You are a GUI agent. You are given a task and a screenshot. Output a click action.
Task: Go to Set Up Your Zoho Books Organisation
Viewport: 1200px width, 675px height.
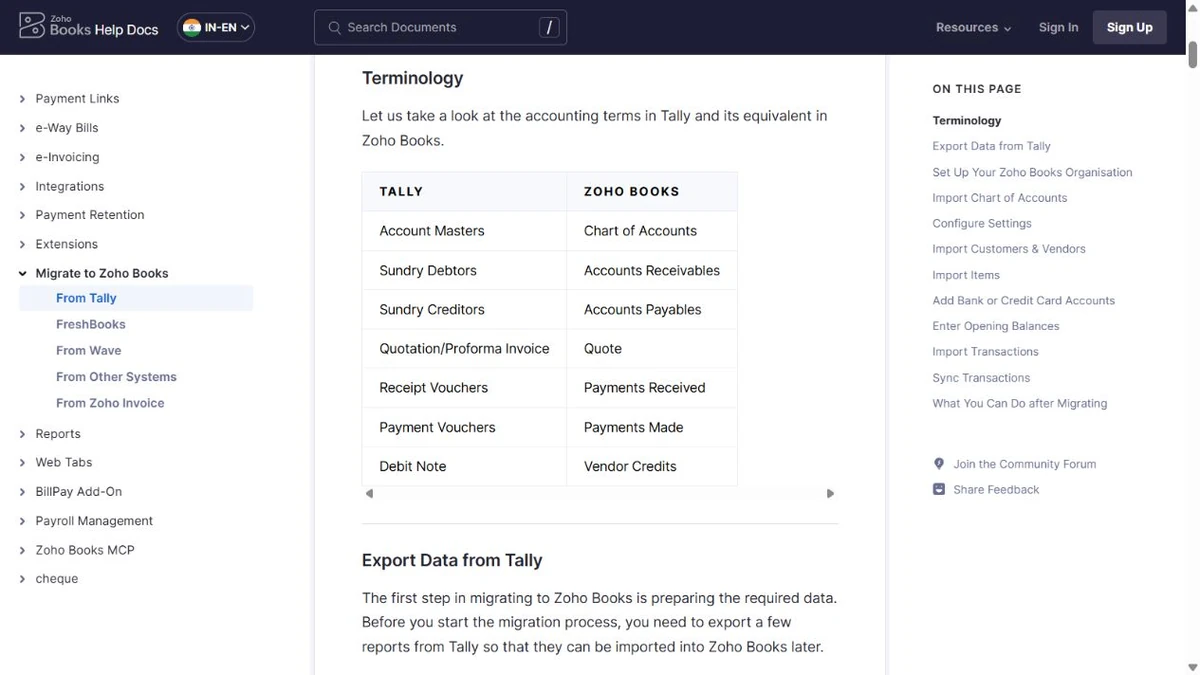tap(1033, 172)
